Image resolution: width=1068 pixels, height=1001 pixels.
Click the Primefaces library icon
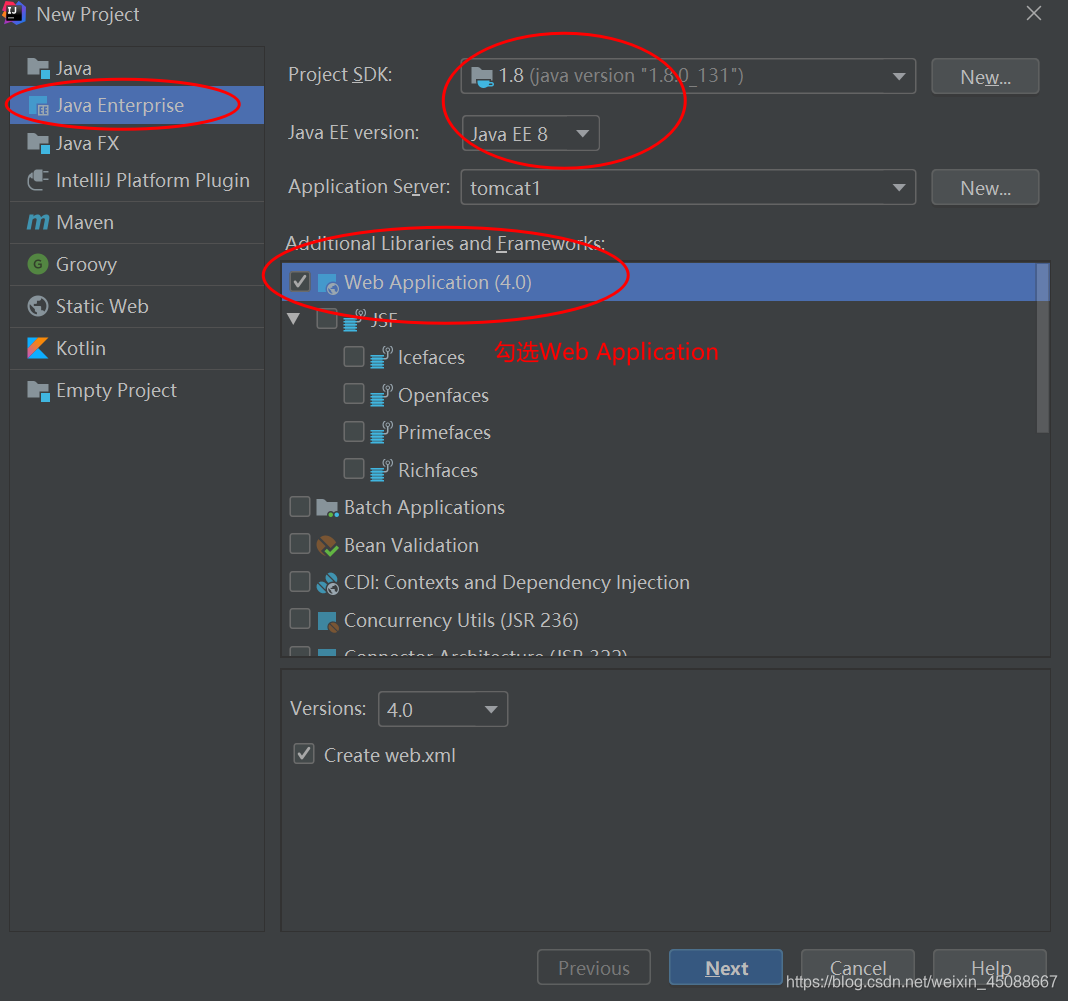381,432
